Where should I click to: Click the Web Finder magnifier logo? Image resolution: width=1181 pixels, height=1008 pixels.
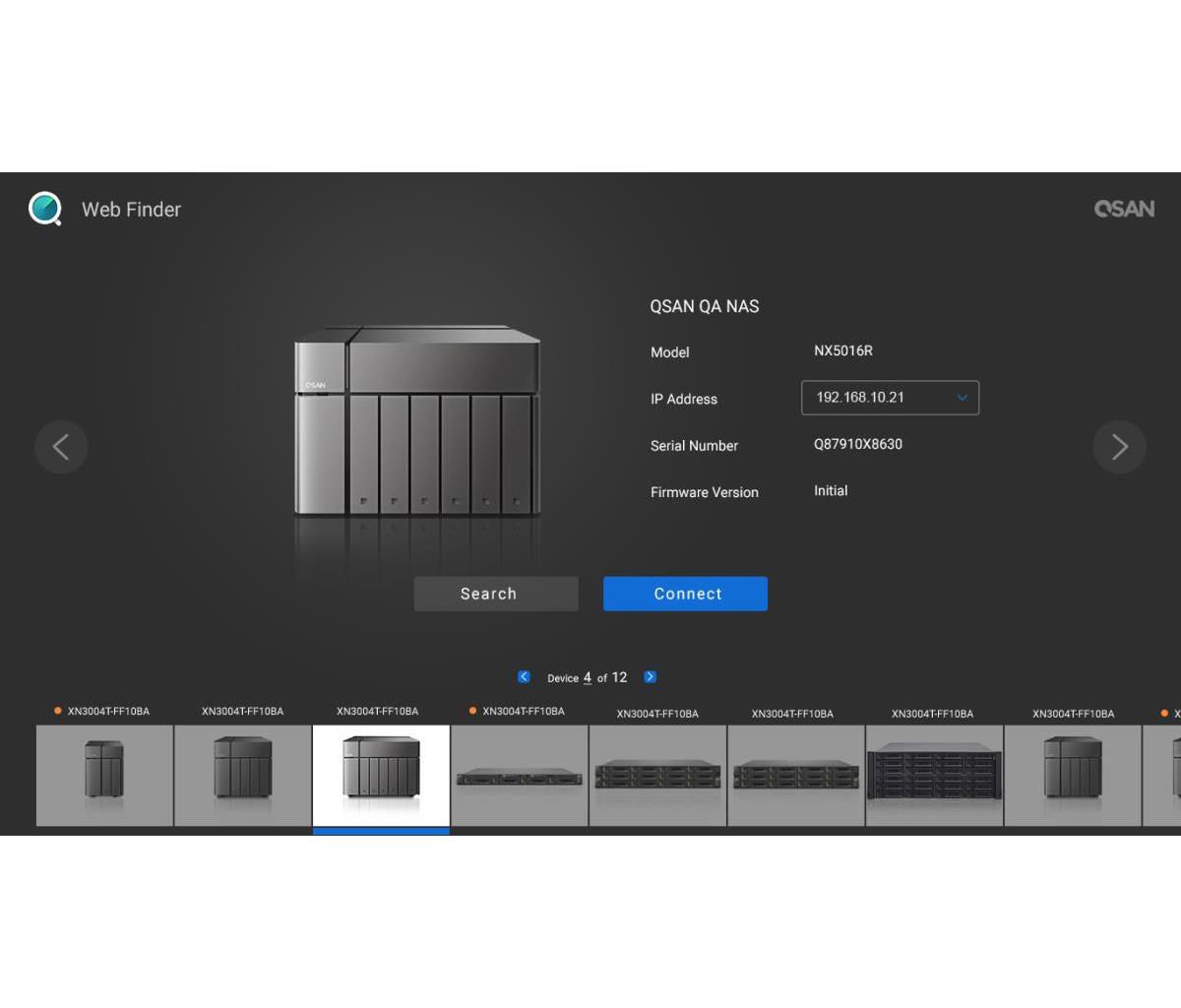(45, 209)
